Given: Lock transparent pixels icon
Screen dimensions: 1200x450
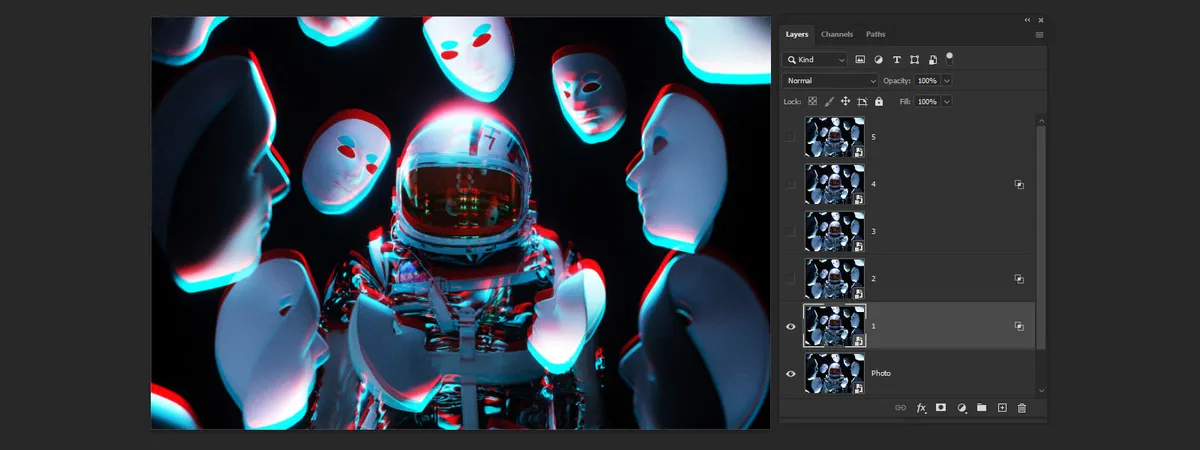Looking at the screenshot, I should pos(813,101).
